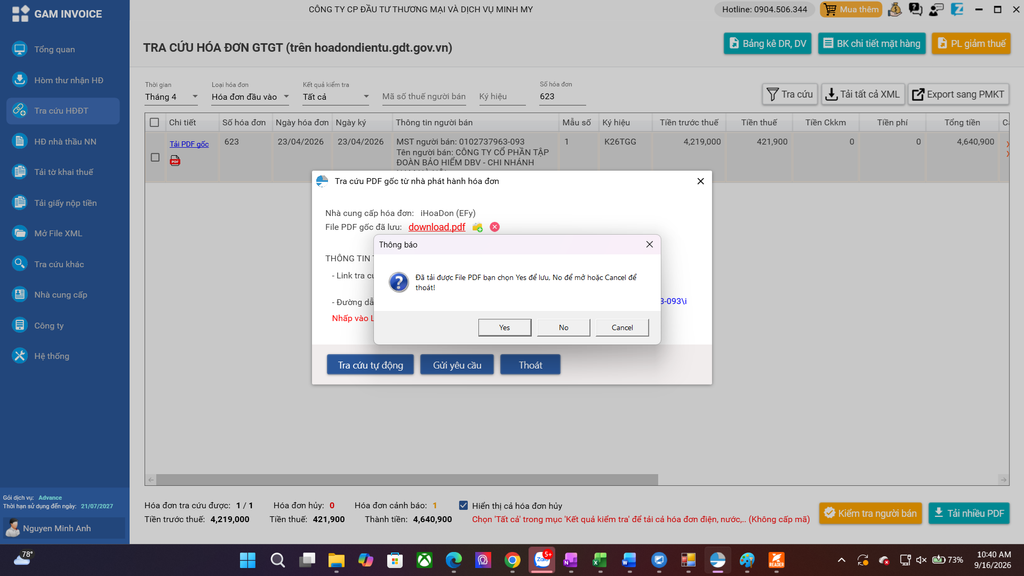Screen dimensions: 1024x576
Task: Click the red PDF icon in invoice row
Action: [x=175, y=160]
